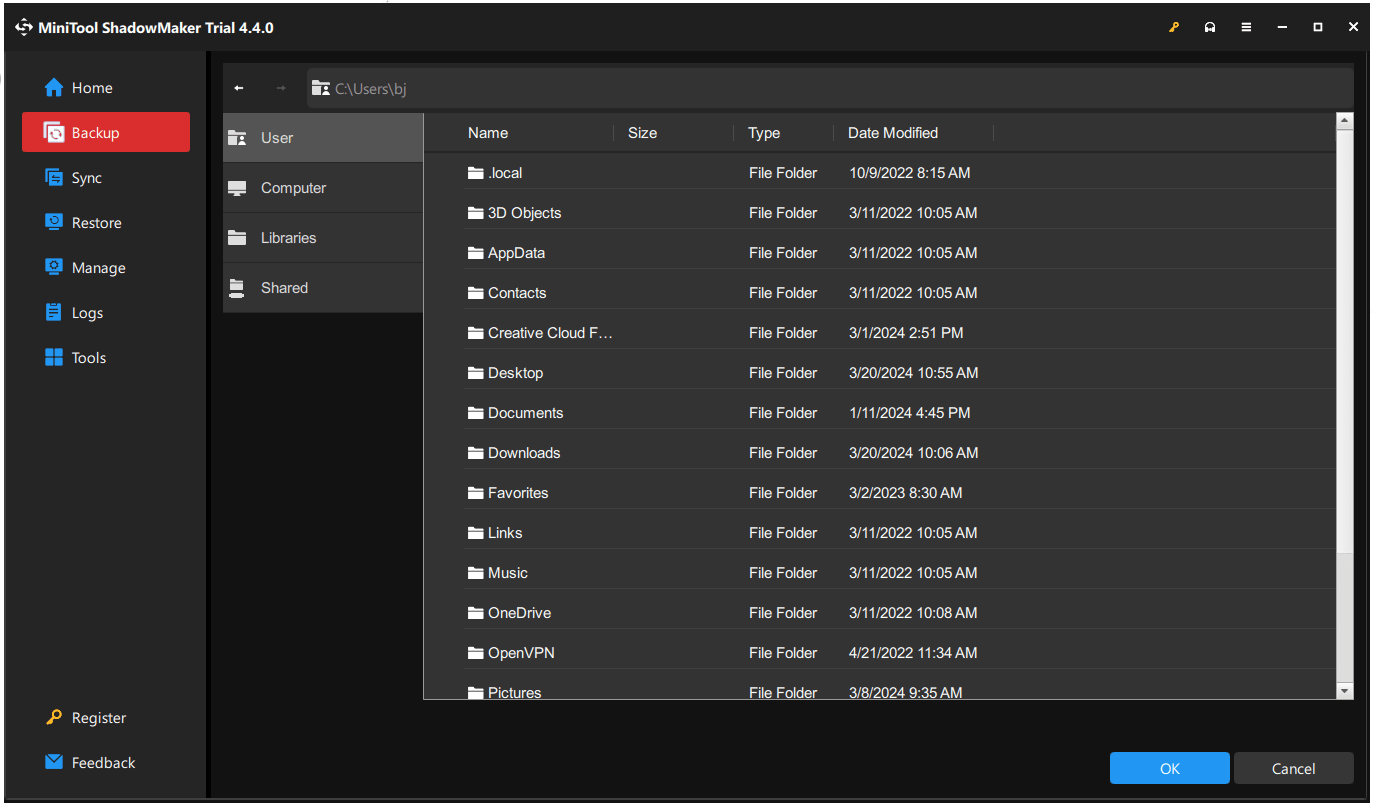The height and width of the screenshot is (808, 1375).
Task: Open the Tools section icon
Action: [x=53, y=357]
